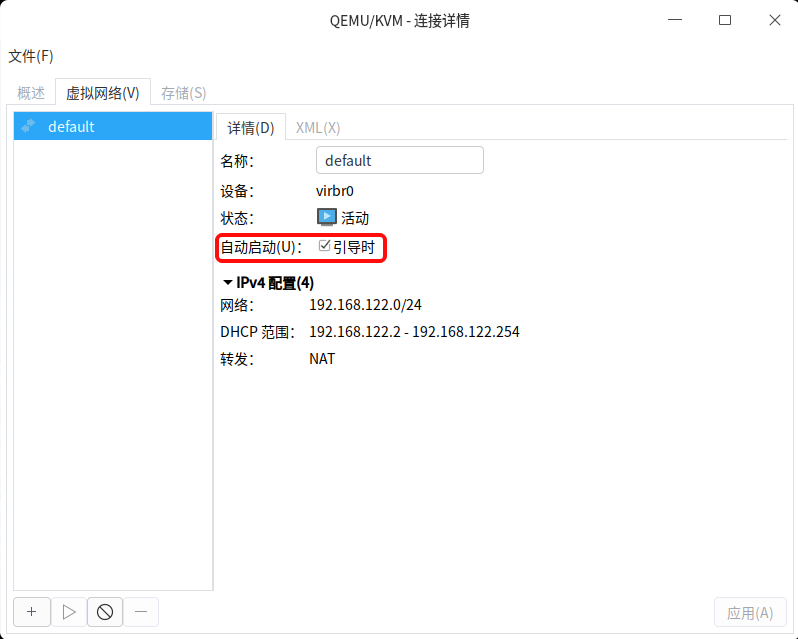This screenshot has height=639, width=798.
Task: Select the 虚拟网络(V) tab
Action: click(103, 93)
